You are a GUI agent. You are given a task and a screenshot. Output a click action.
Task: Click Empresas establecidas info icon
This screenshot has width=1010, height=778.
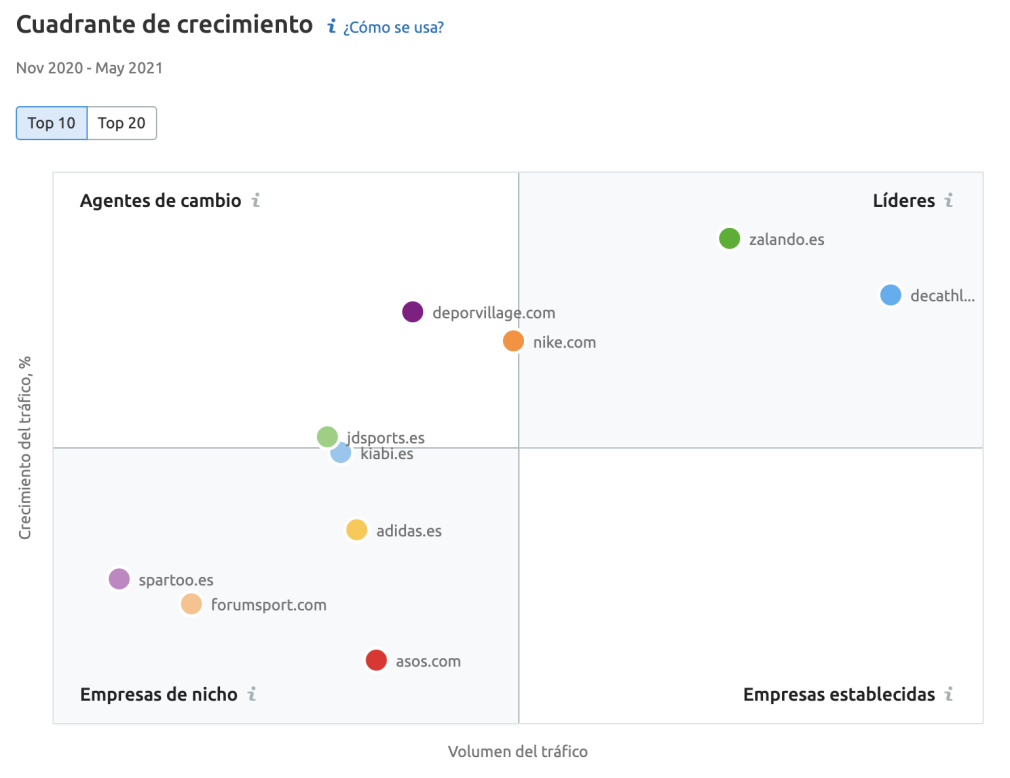coord(949,694)
